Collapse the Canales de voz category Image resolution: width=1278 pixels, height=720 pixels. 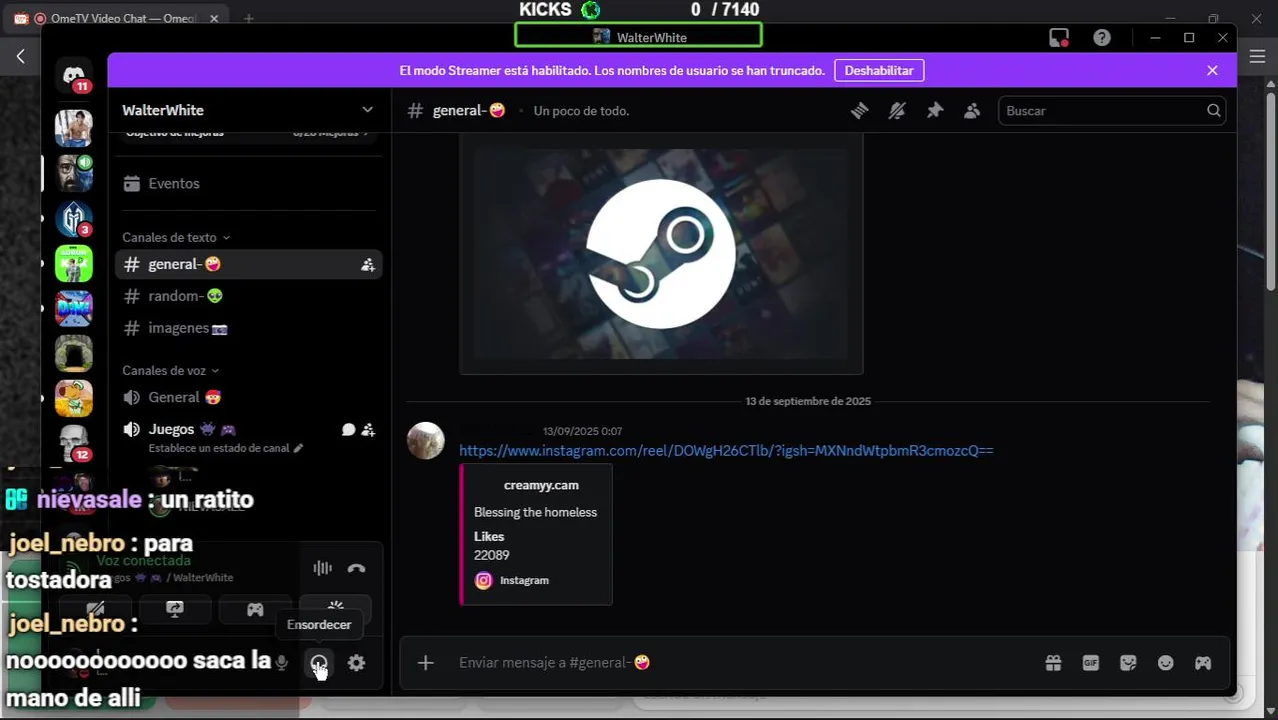pos(171,371)
